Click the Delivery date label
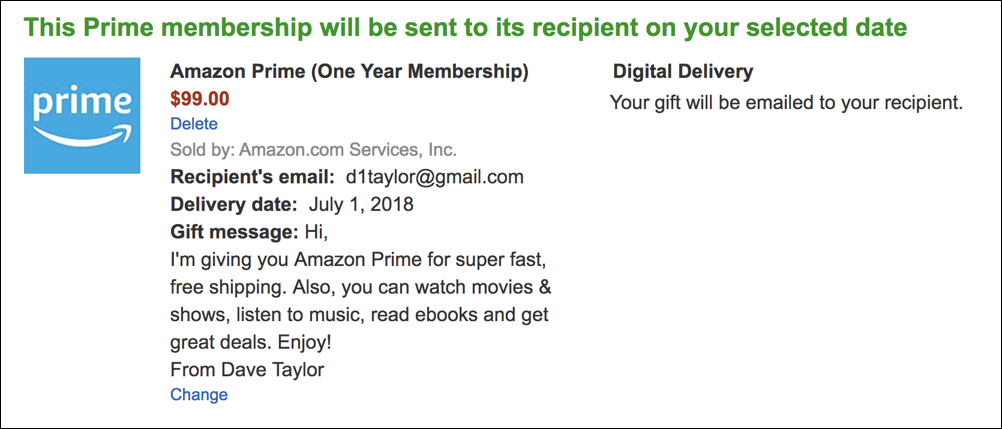 234,205
